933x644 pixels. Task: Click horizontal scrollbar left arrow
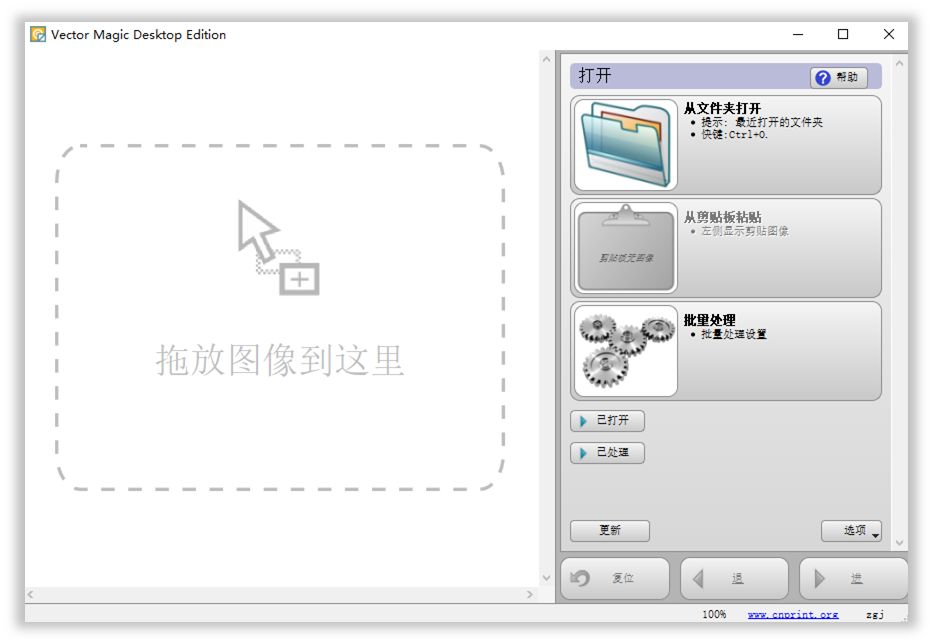coord(30,594)
